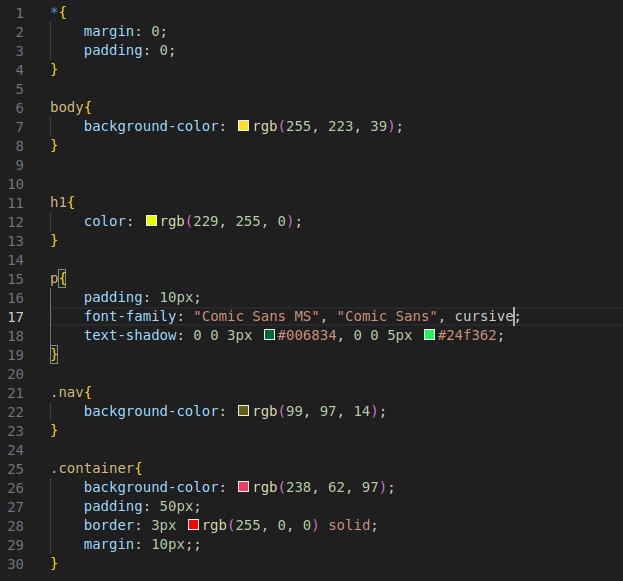This screenshot has height=581, width=623.
Task: Click the h1 selector text
Action: click(58, 202)
